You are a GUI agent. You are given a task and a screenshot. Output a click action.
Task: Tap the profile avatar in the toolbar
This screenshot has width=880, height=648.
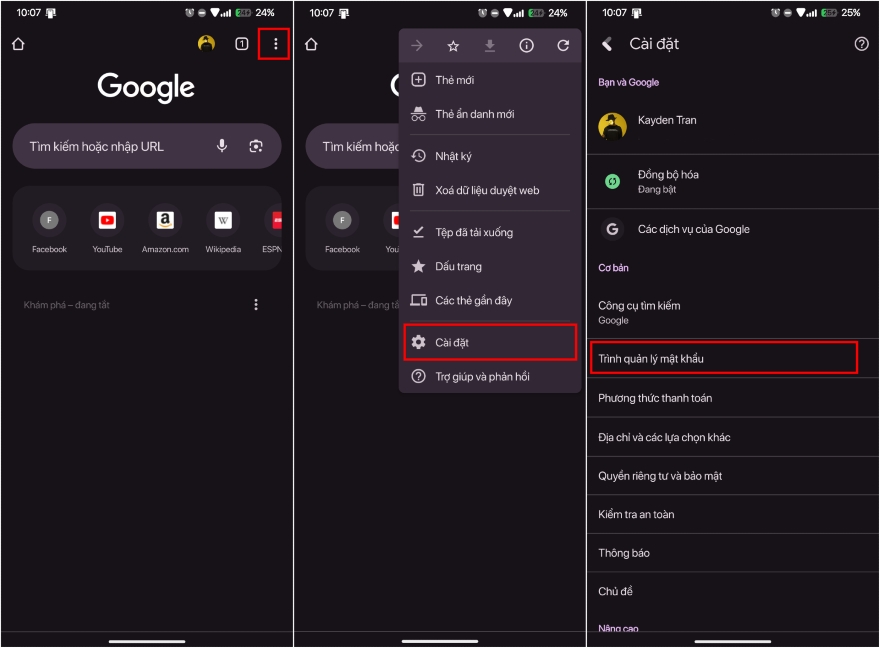click(x=205, y=45)
